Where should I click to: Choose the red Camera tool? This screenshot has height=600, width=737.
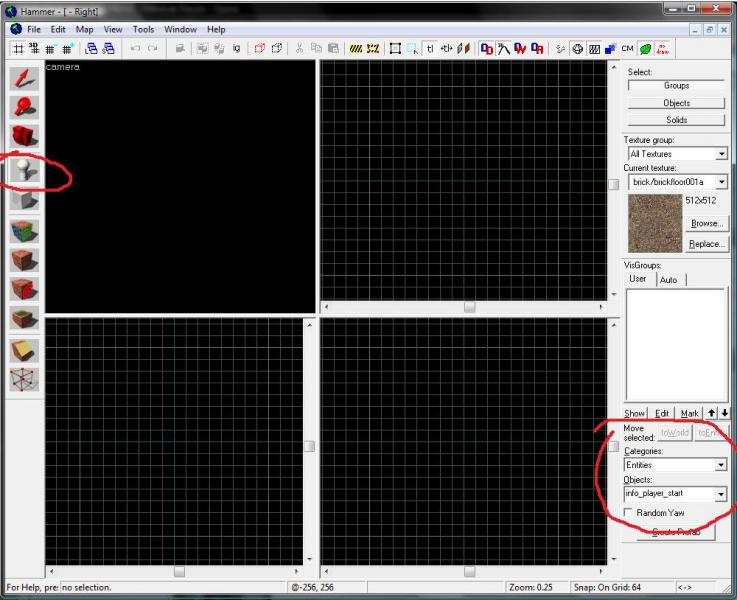23,137
